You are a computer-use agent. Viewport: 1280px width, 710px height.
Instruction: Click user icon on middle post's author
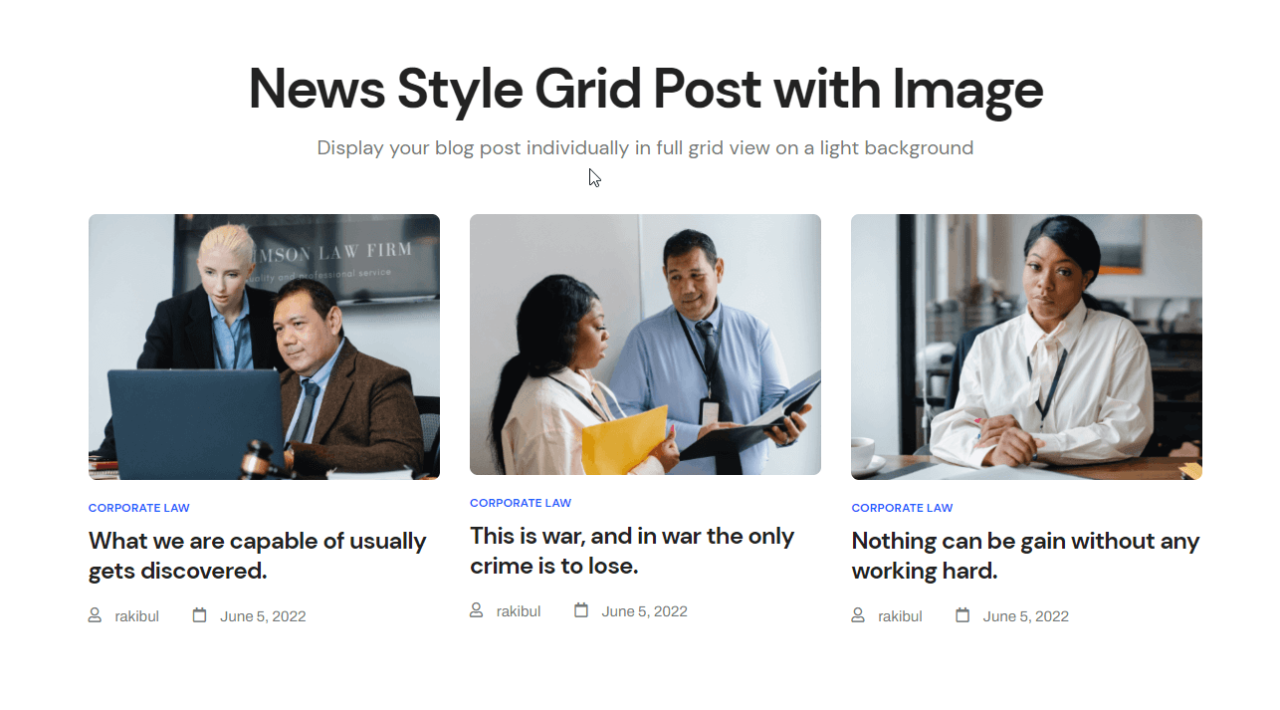point(476,610)
